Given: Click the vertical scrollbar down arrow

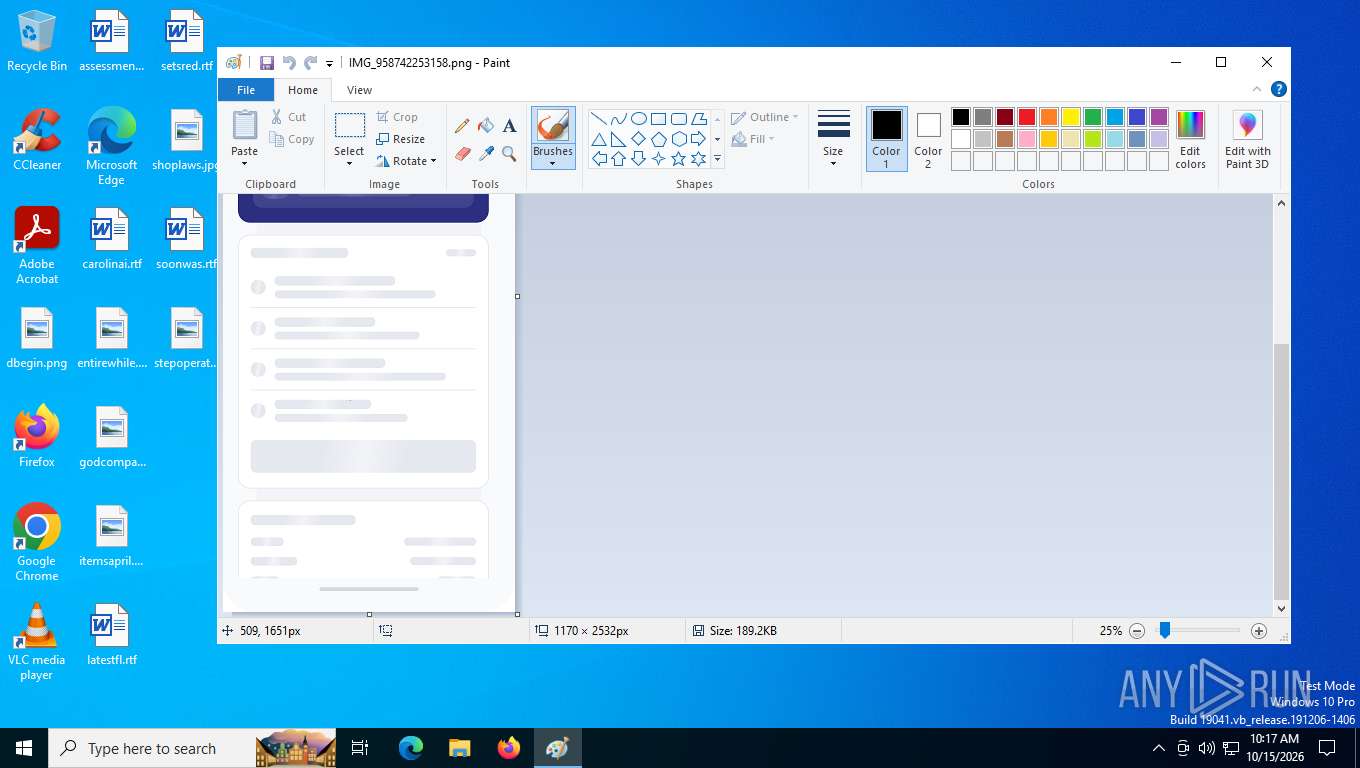Looking at the screenshot, I should pos(1282,607).
